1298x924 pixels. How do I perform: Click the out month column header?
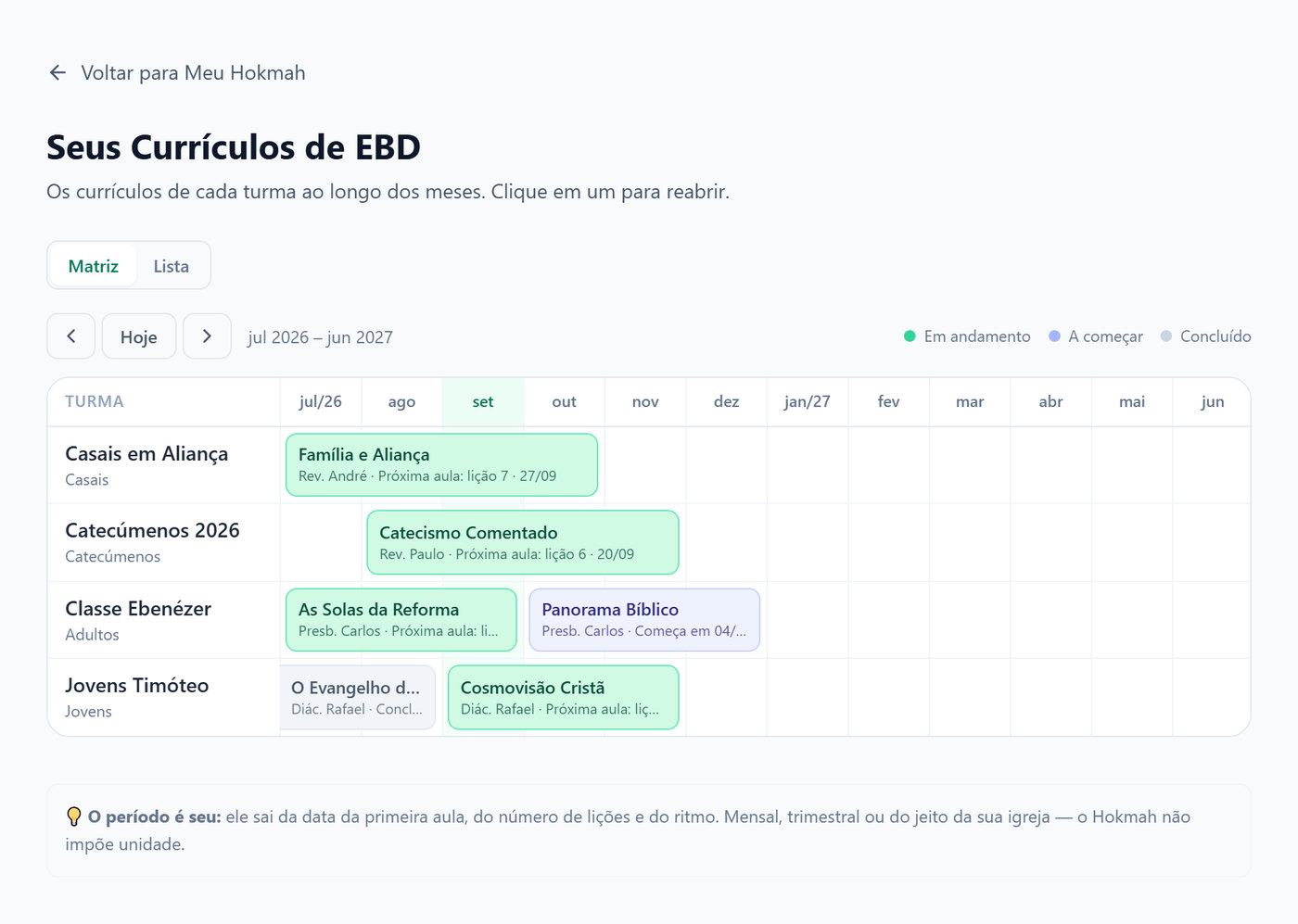click(564, 402)
